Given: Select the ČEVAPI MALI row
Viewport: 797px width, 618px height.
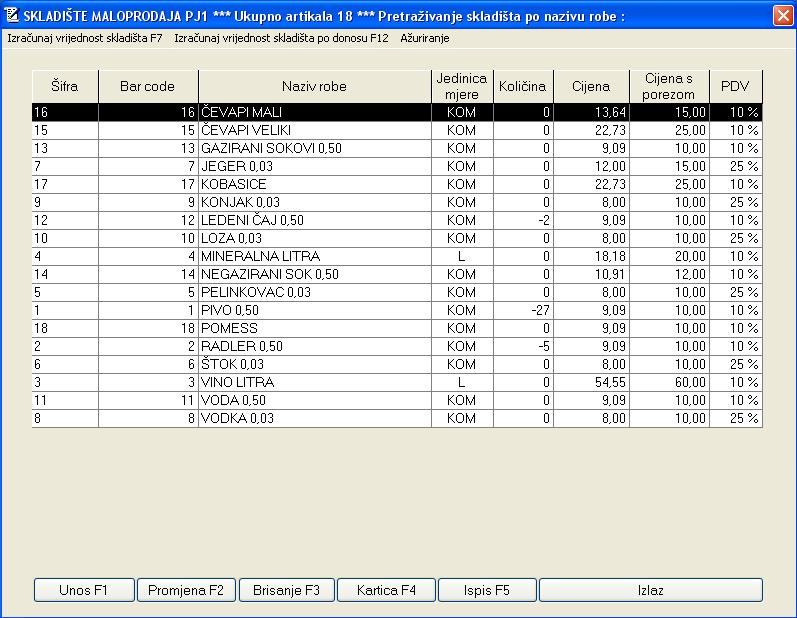Looking at the screenshot, I should pyautogui.click(x=397, y=112).
